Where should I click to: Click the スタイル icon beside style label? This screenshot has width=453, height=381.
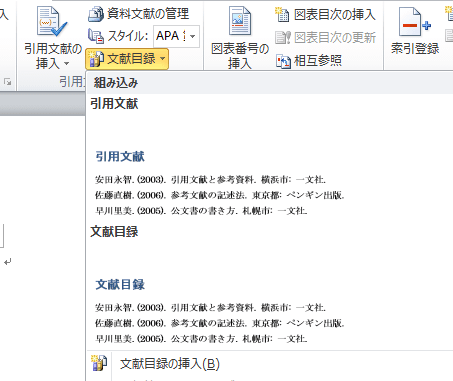pyautogui.click(x=96, y=36)
